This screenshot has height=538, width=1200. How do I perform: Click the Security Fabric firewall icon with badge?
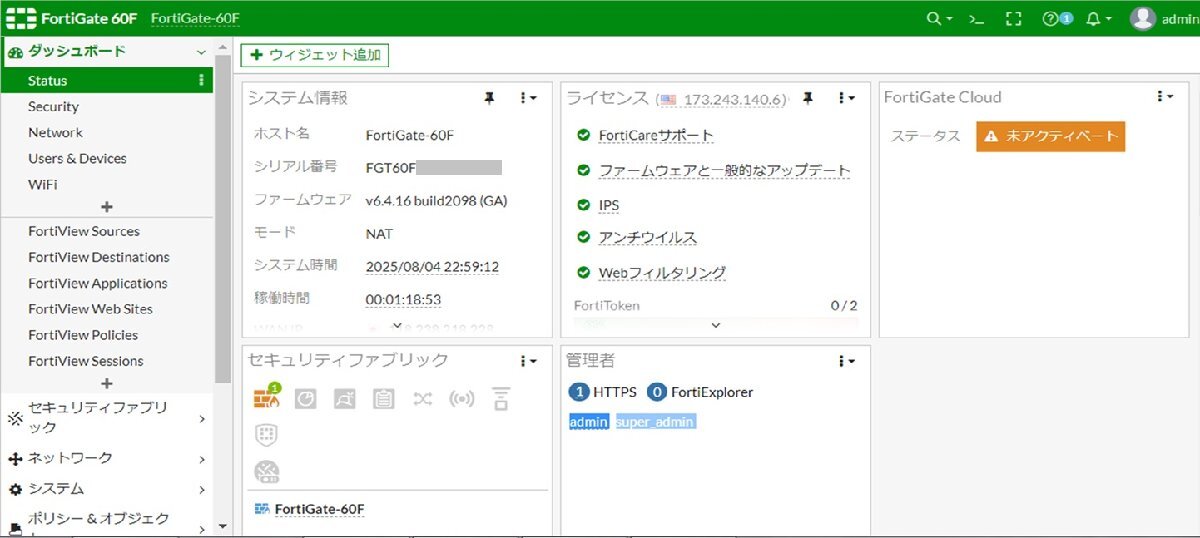pyautogui.click(x=266, y=398)
